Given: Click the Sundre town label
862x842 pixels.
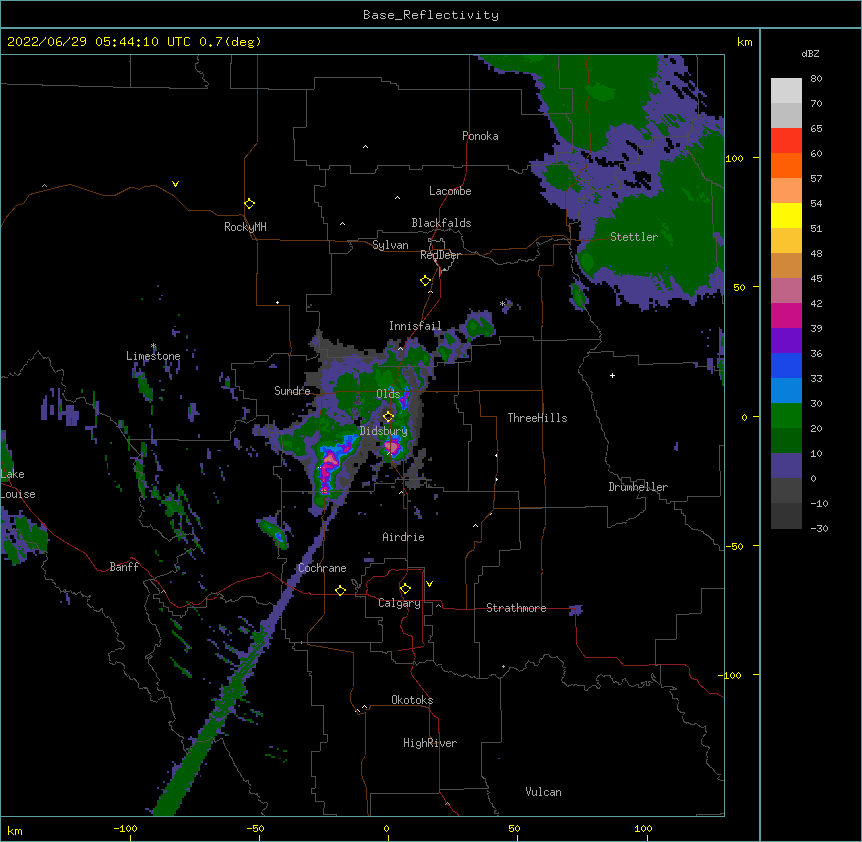Looking at the screenshot, I should click(x=292, y=391).
